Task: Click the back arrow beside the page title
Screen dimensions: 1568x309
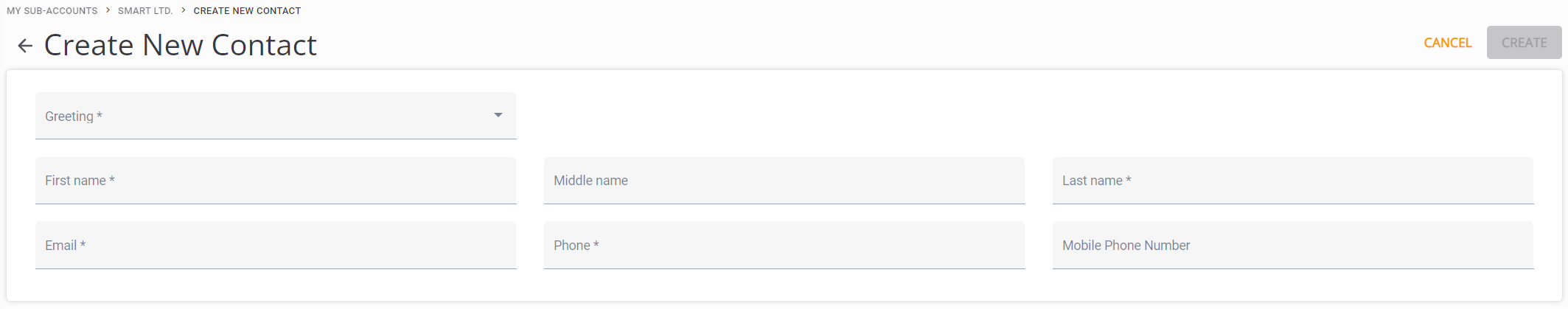Action: point(25,46)
